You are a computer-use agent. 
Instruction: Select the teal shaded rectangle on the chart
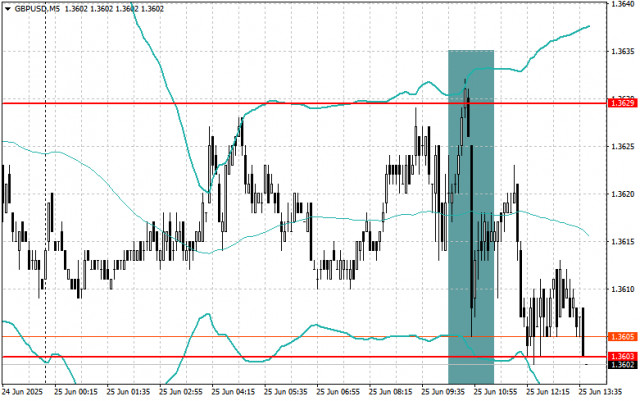[471, 217]
